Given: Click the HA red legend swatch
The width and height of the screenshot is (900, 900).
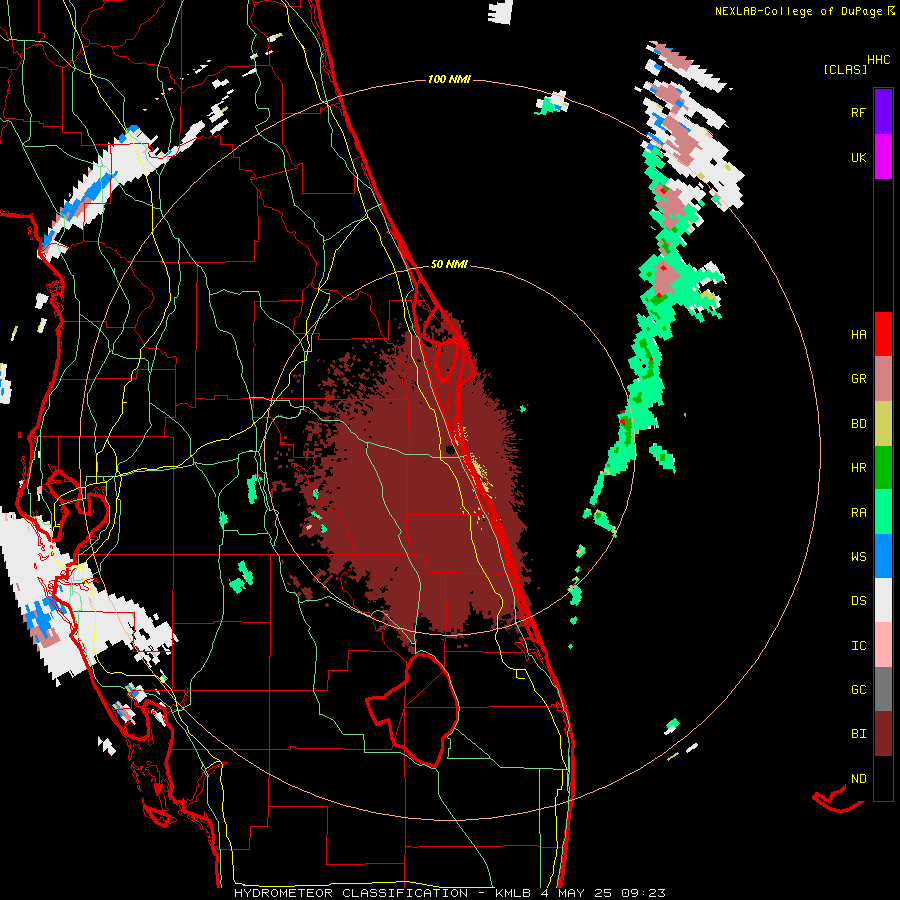Looking at the screenshot, I should tap(883, 334).
